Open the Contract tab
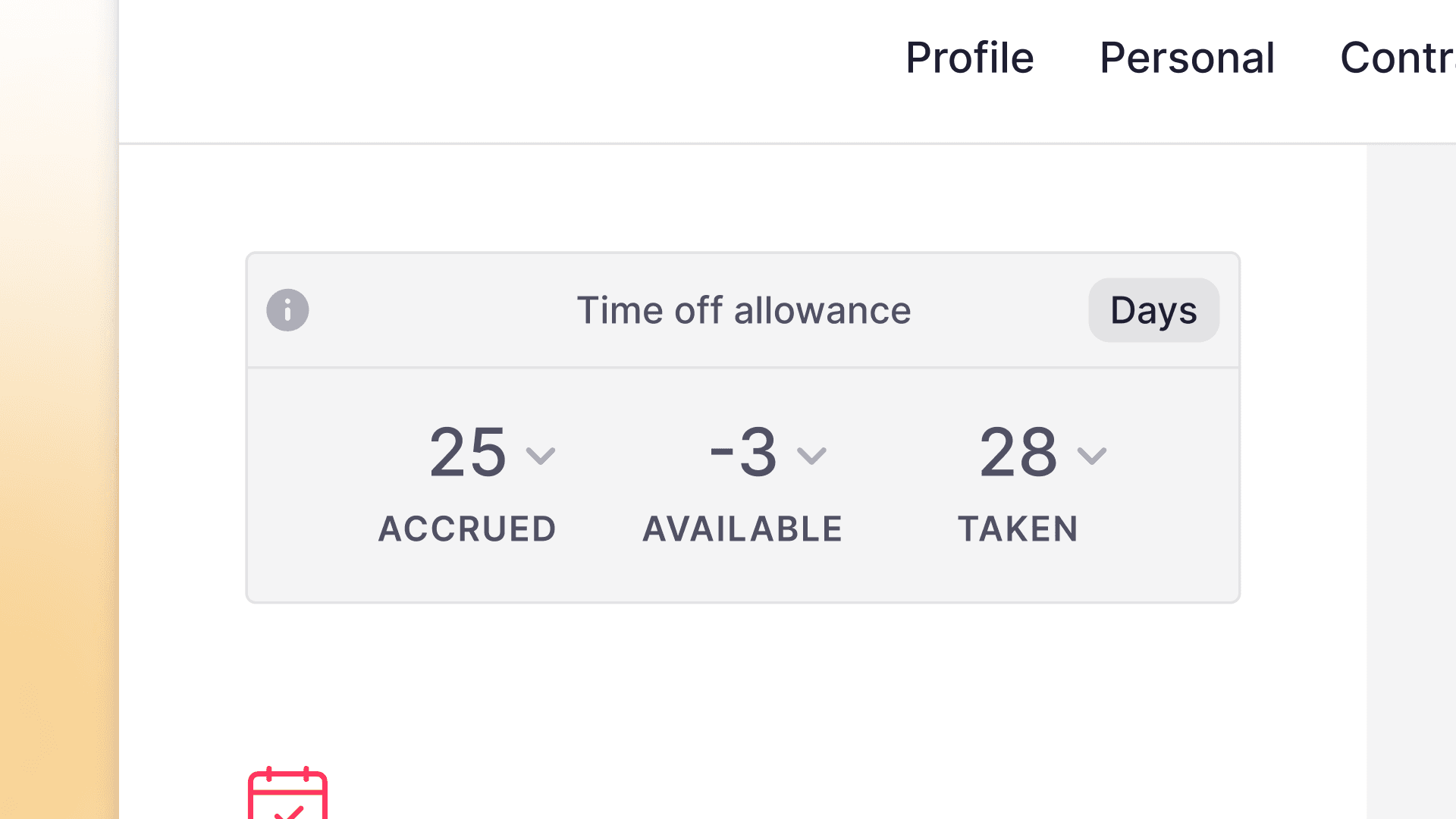Screen dimensions: 1456x819 tap(1404, 58)
